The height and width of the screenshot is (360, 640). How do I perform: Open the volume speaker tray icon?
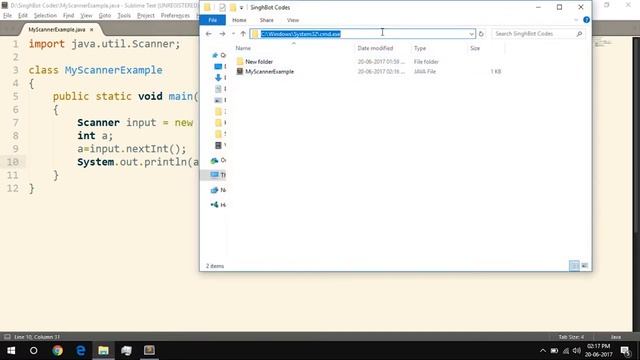576,351
